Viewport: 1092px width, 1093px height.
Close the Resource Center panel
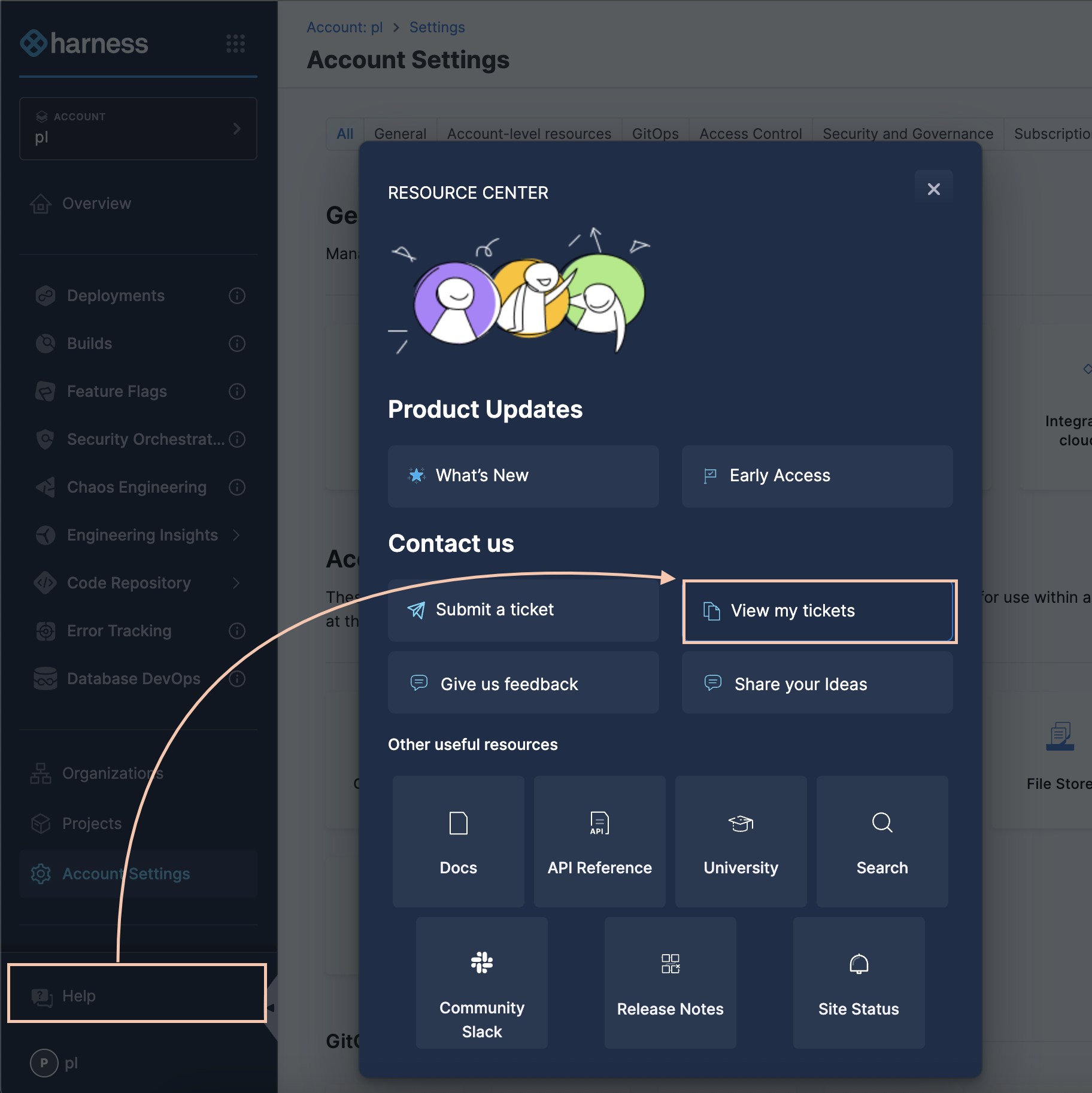[933, 189]
